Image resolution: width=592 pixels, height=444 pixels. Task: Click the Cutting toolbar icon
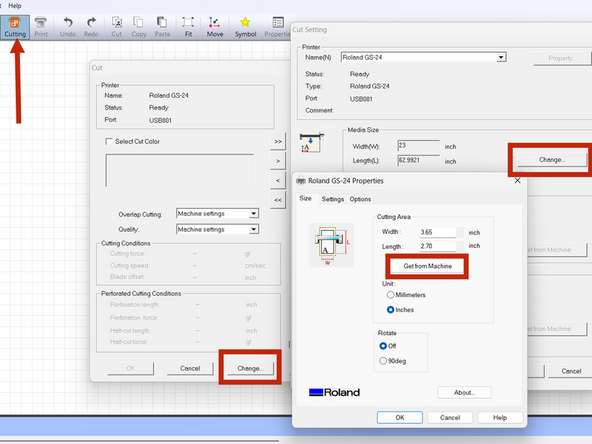(x=15, y=27)
